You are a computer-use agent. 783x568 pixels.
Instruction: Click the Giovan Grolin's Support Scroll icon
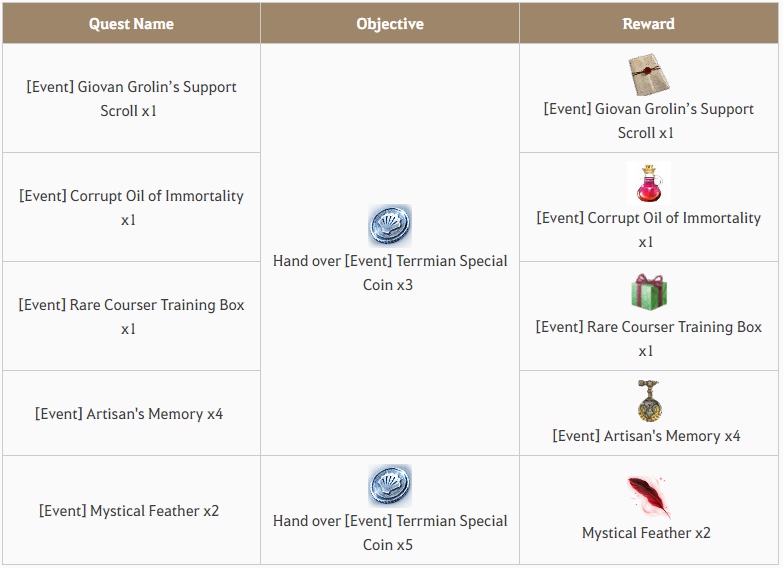pyautogui.click(x=649, y=74)
